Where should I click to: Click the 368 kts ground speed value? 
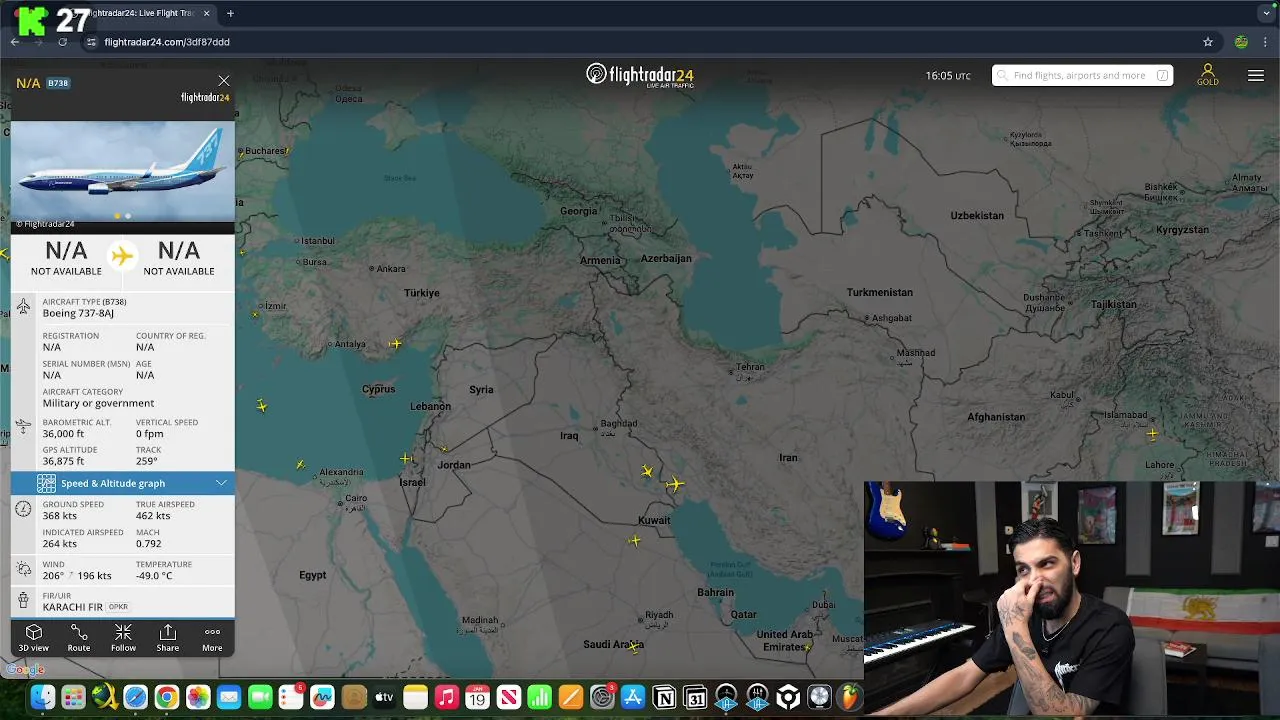(x=59, y=516)
